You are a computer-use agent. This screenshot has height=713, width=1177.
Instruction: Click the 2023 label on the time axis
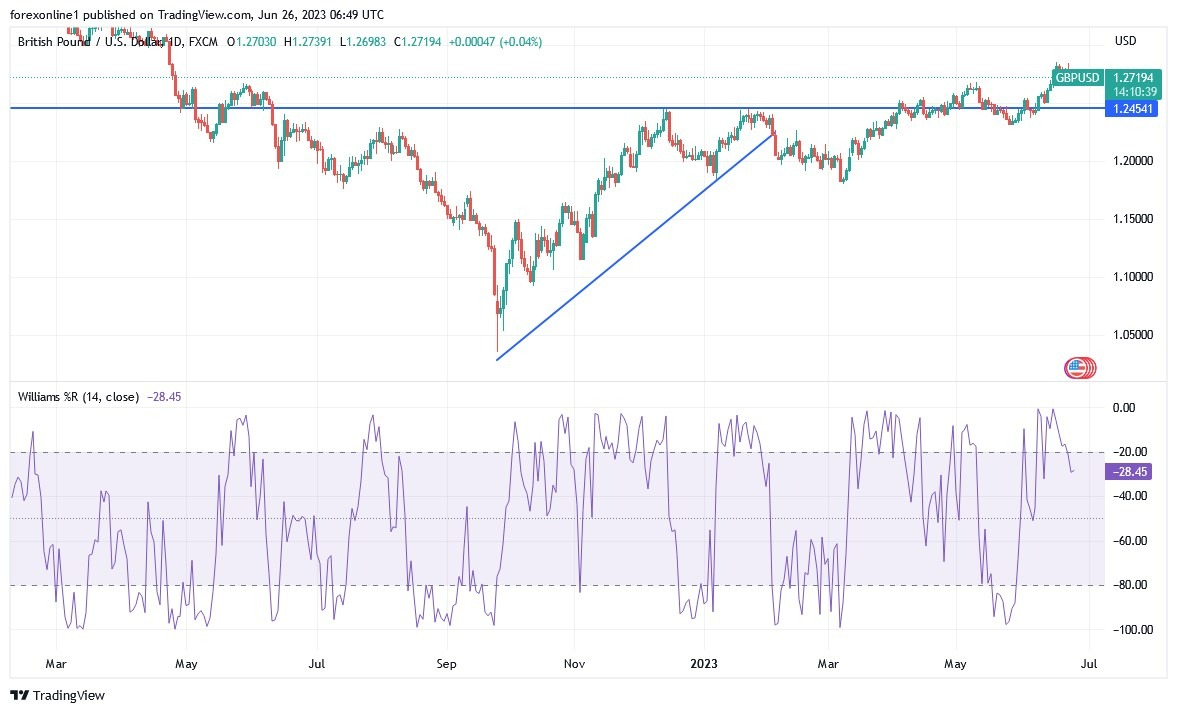pyautogui.click(x=705, y=663)
